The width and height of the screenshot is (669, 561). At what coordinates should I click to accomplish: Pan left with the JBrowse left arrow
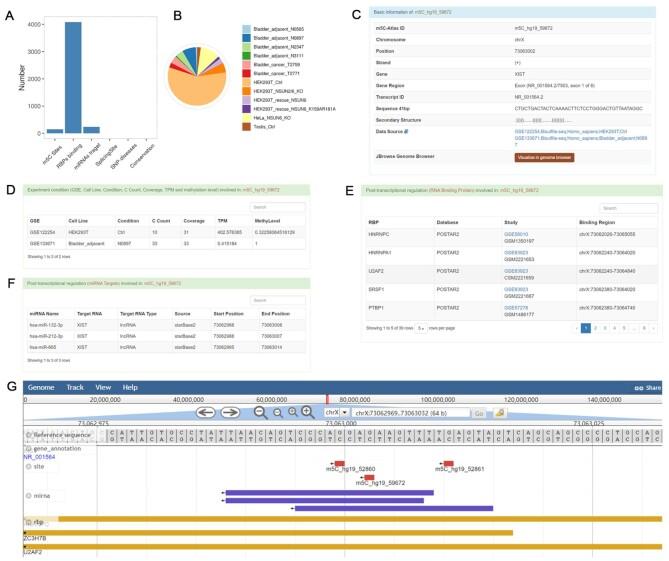pos(204,412)
